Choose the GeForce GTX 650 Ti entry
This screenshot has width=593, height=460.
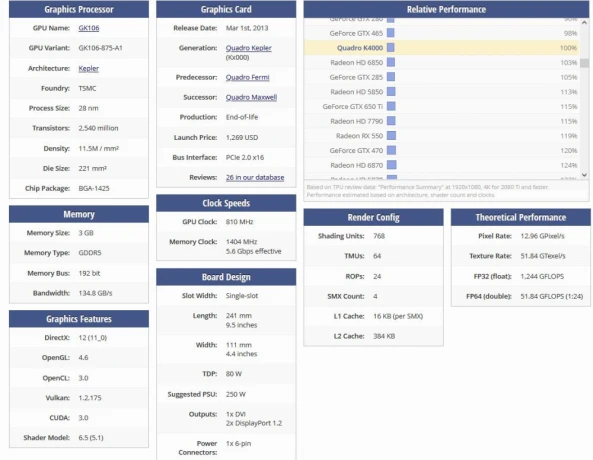tap(353, 107)
